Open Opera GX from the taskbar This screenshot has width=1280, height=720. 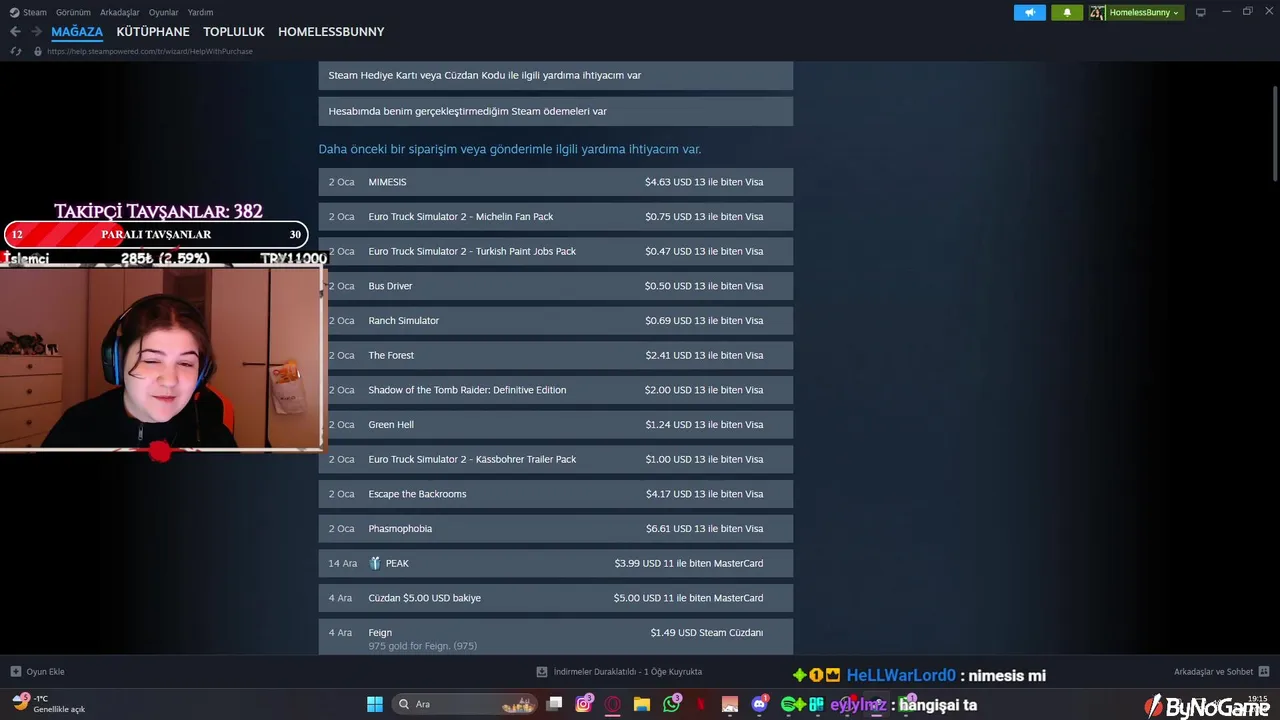tap(613, 704)
